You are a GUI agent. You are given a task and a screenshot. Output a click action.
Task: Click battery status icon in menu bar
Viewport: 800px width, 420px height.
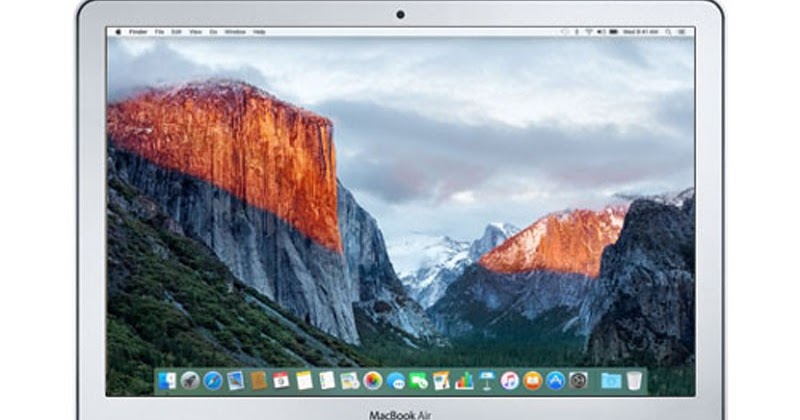pyautogui.click(x=614, y=32)
